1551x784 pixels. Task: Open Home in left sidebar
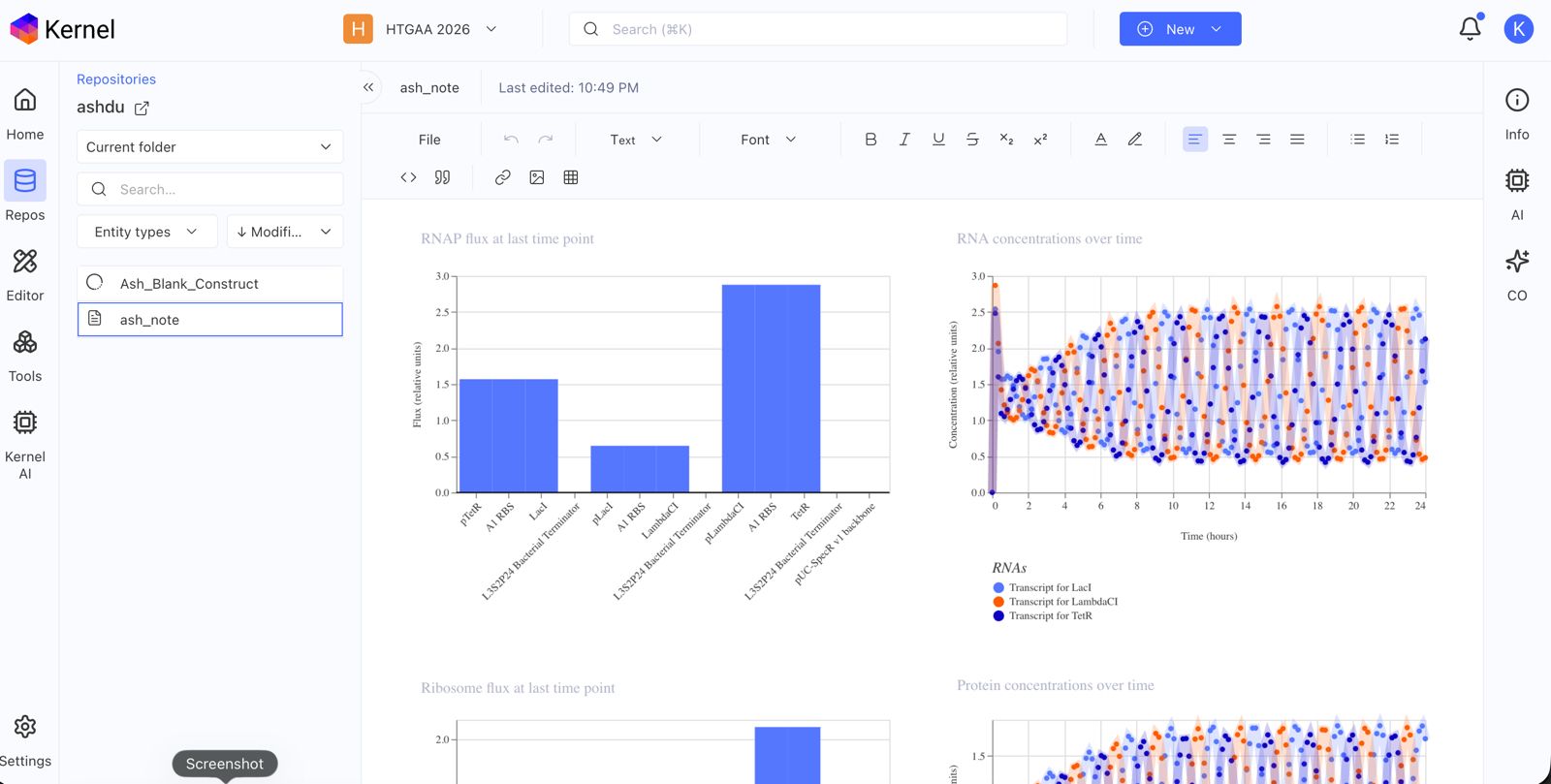(25, 113)
